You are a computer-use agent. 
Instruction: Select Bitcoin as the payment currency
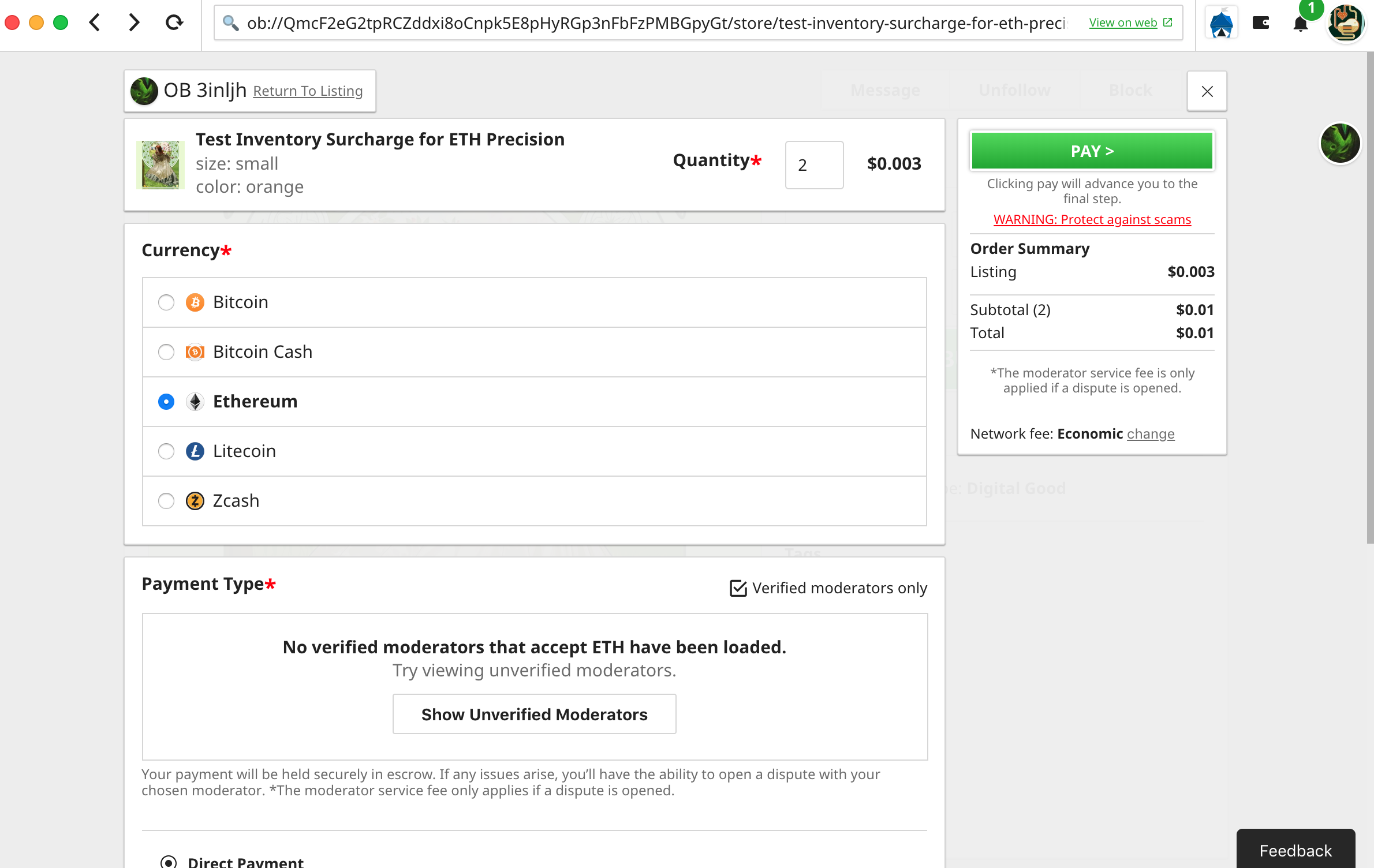(166, 302)
